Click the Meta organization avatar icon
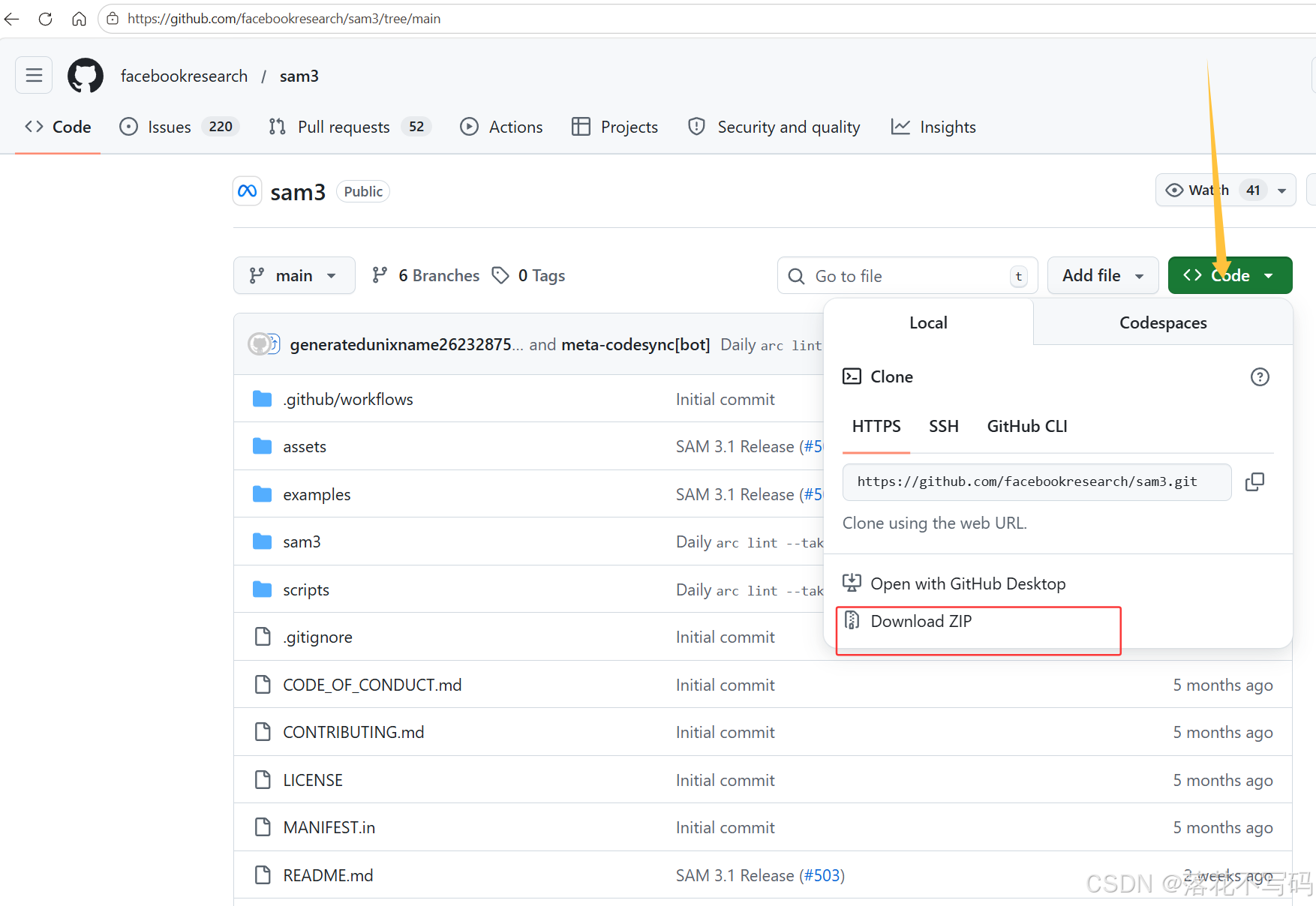The width and height of the screenshot is (1316, 906). 248,191
